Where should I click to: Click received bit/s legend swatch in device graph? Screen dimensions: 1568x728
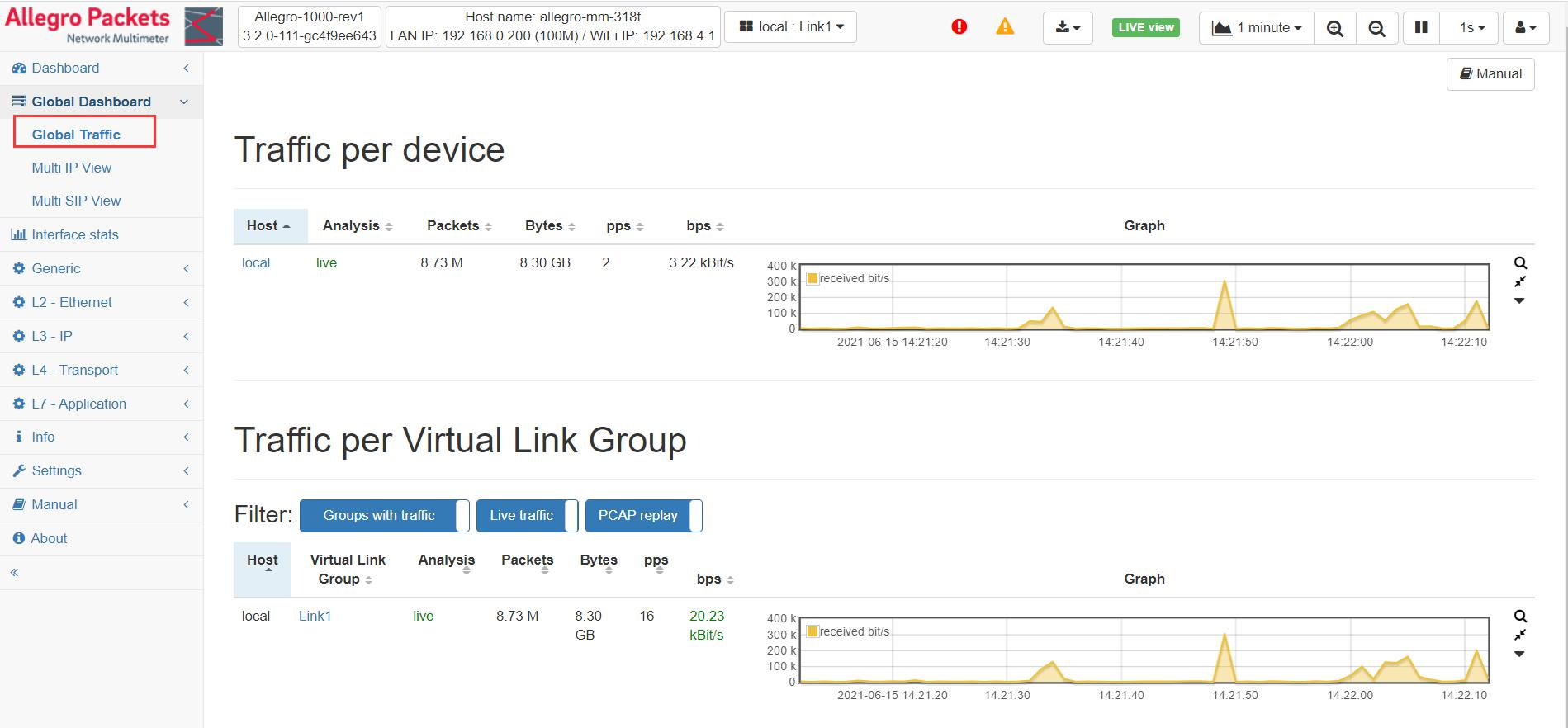point(812,278)
